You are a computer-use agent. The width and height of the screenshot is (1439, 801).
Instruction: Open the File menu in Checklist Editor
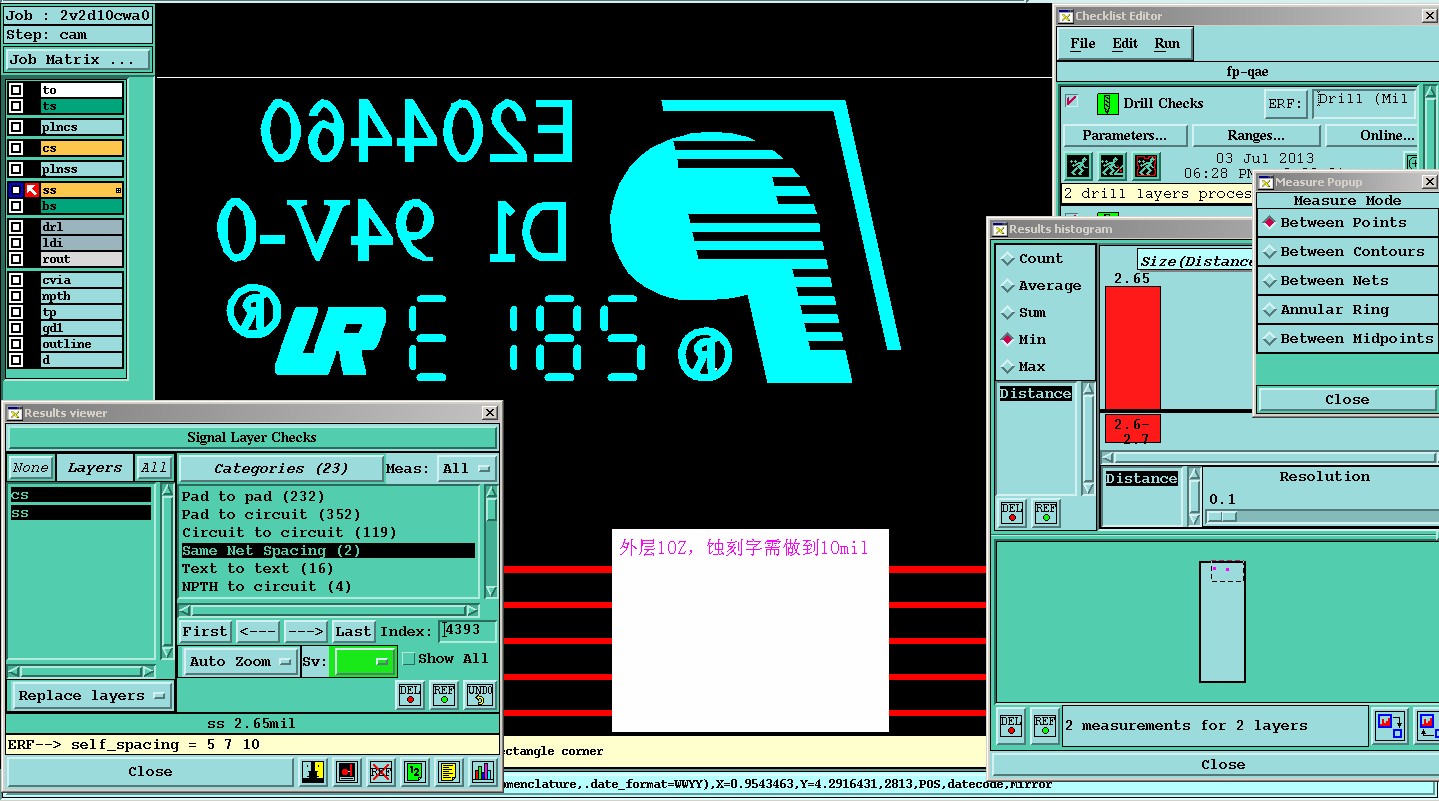click(1083, 43)
